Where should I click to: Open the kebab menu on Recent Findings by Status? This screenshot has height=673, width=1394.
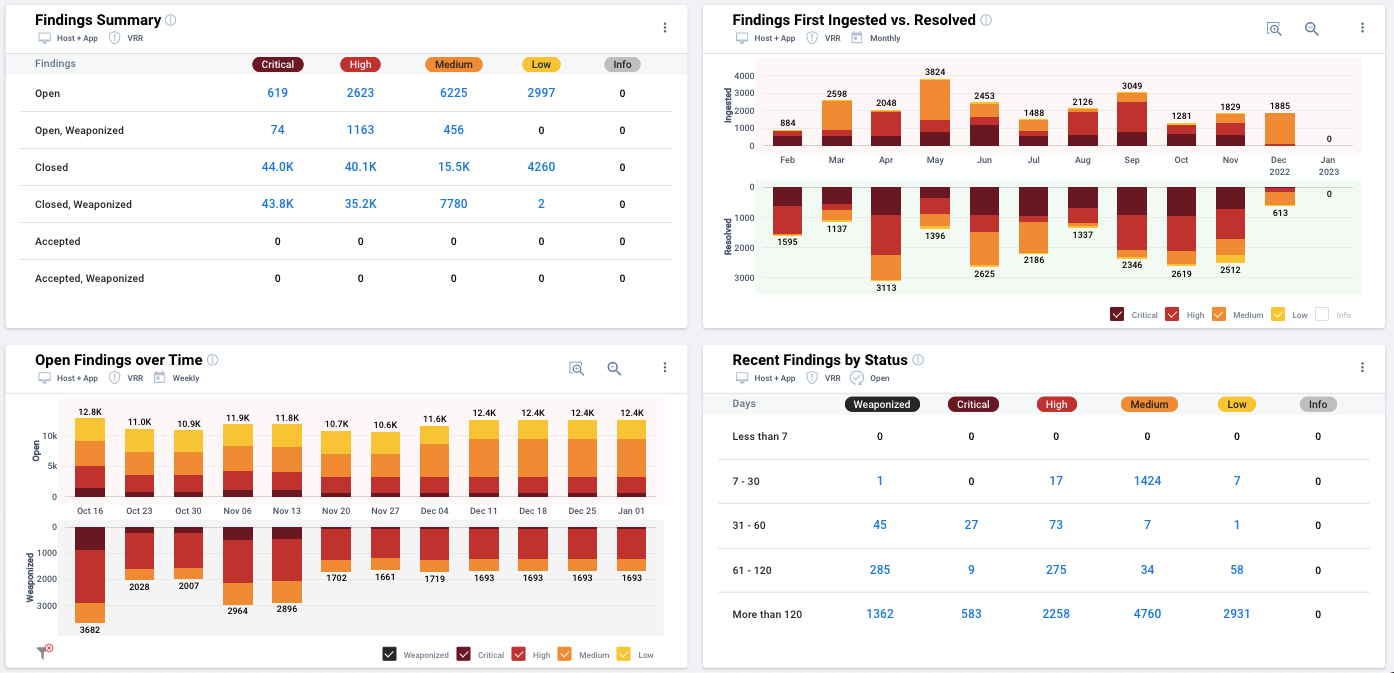click(x=1362, y=367)
